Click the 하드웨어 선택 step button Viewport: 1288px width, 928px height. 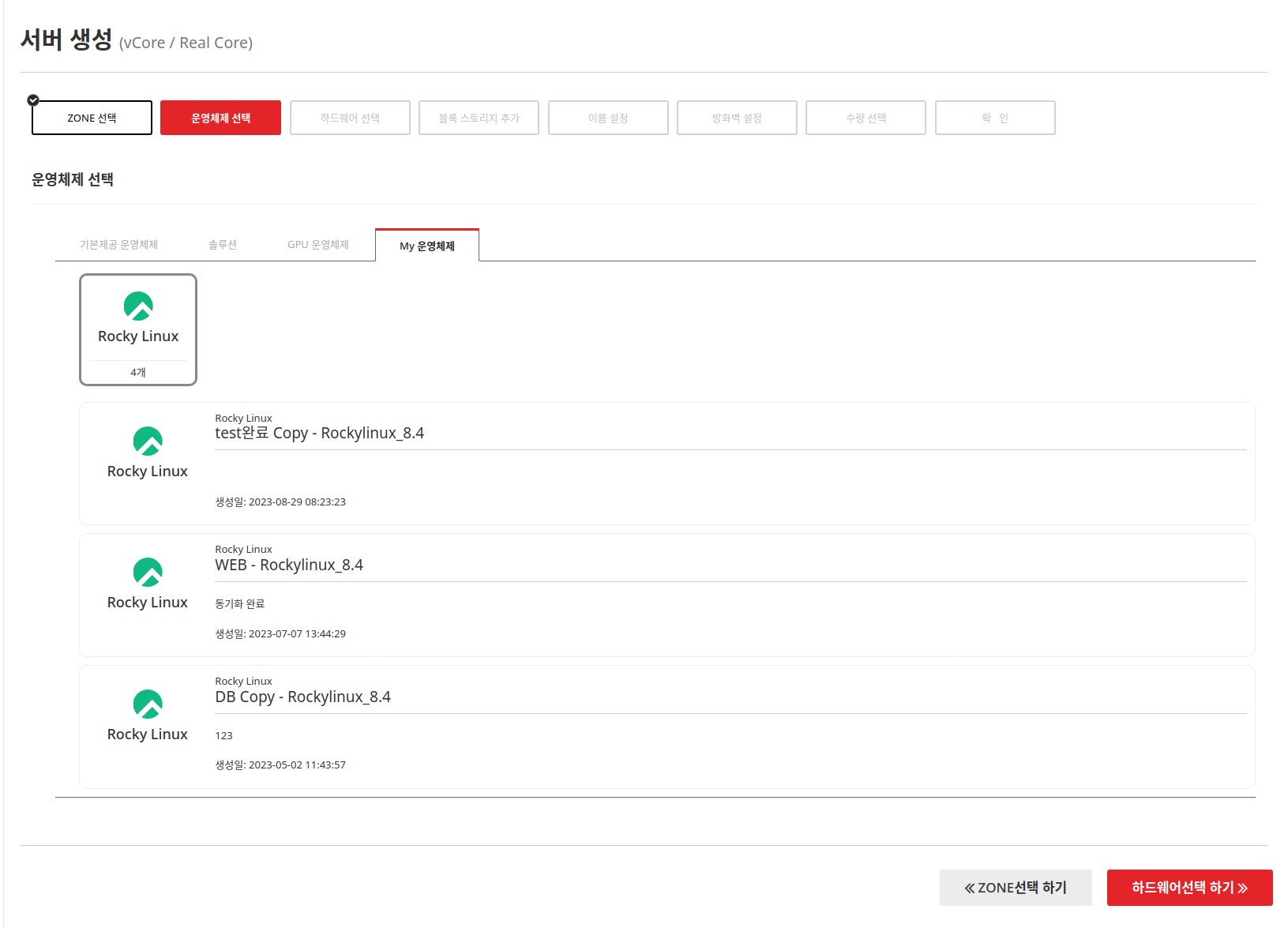pos(350,118)
